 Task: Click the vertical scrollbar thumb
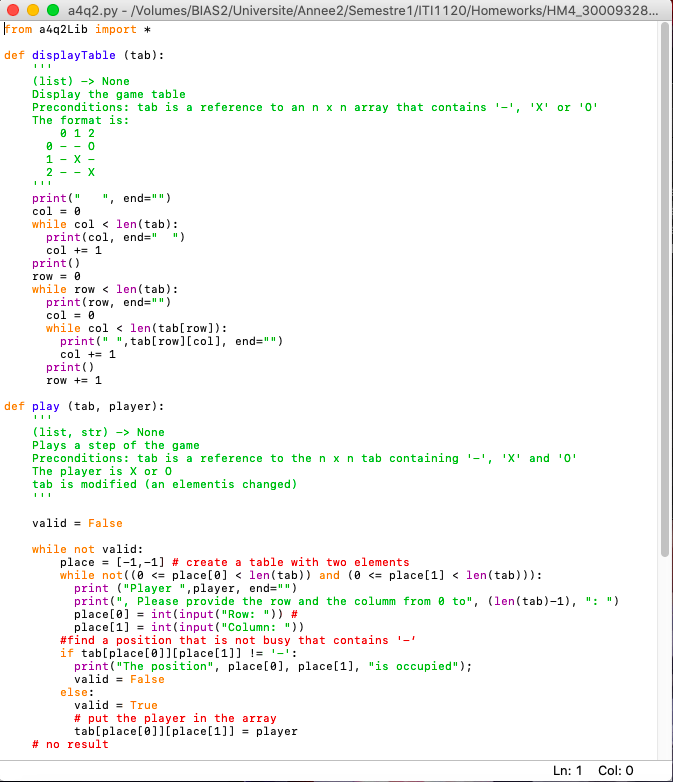coord(663,290)
